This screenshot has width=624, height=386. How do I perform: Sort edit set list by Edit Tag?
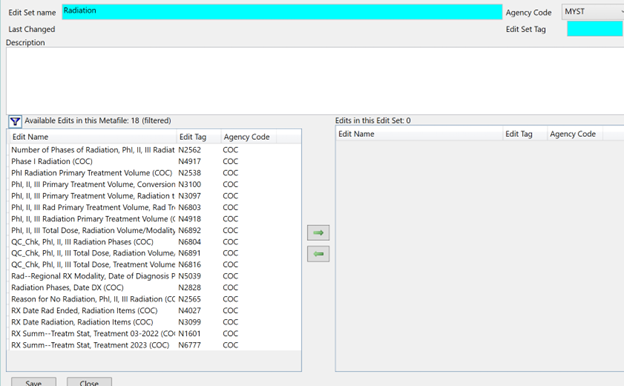[x=525, y=134]
